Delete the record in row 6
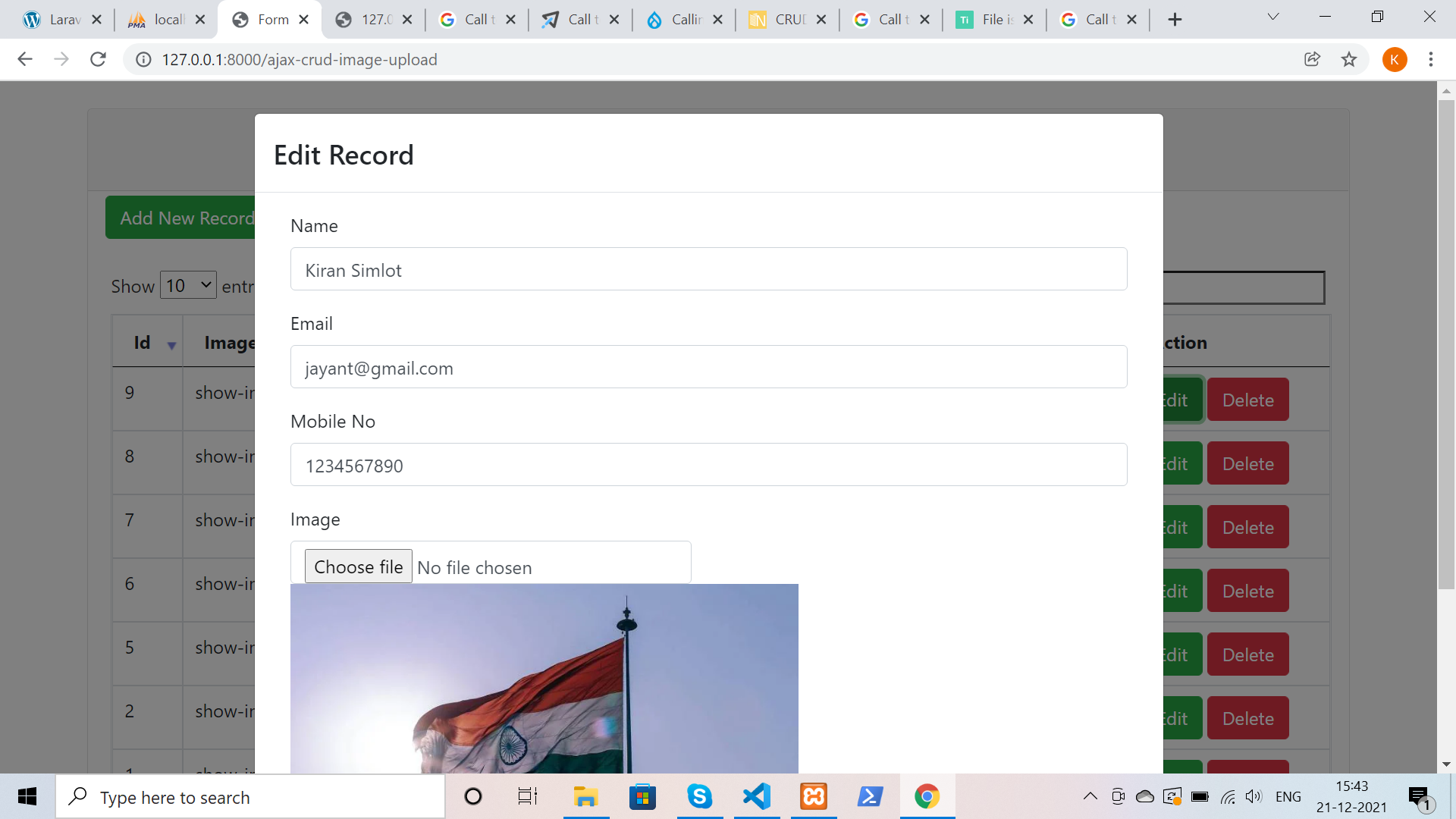This screenshot has width=1456, height=819. coord(1247,591)
